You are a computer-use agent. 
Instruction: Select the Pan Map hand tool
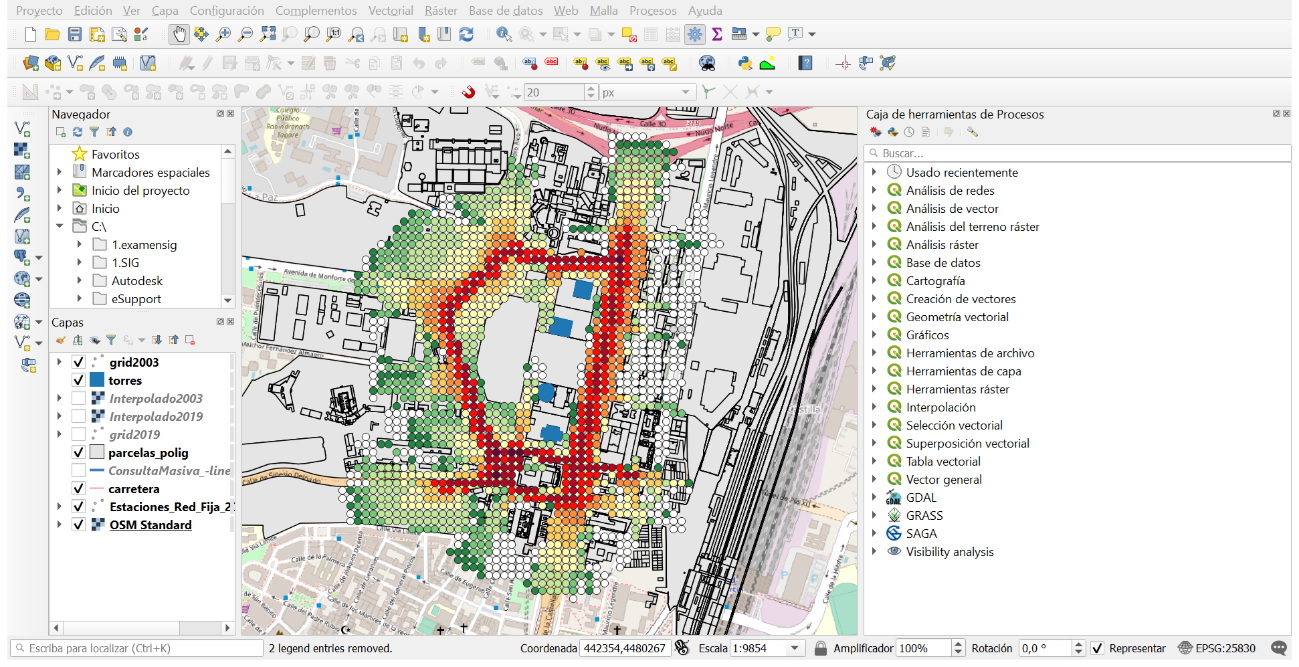(179, 34)
